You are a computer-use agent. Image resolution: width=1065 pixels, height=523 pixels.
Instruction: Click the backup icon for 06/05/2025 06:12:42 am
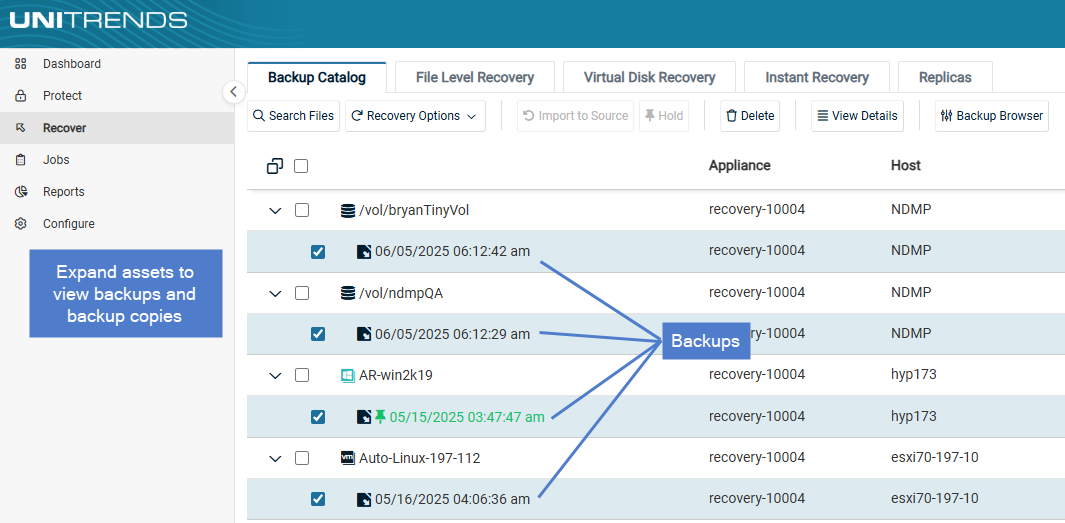click(x=365, y=252)
